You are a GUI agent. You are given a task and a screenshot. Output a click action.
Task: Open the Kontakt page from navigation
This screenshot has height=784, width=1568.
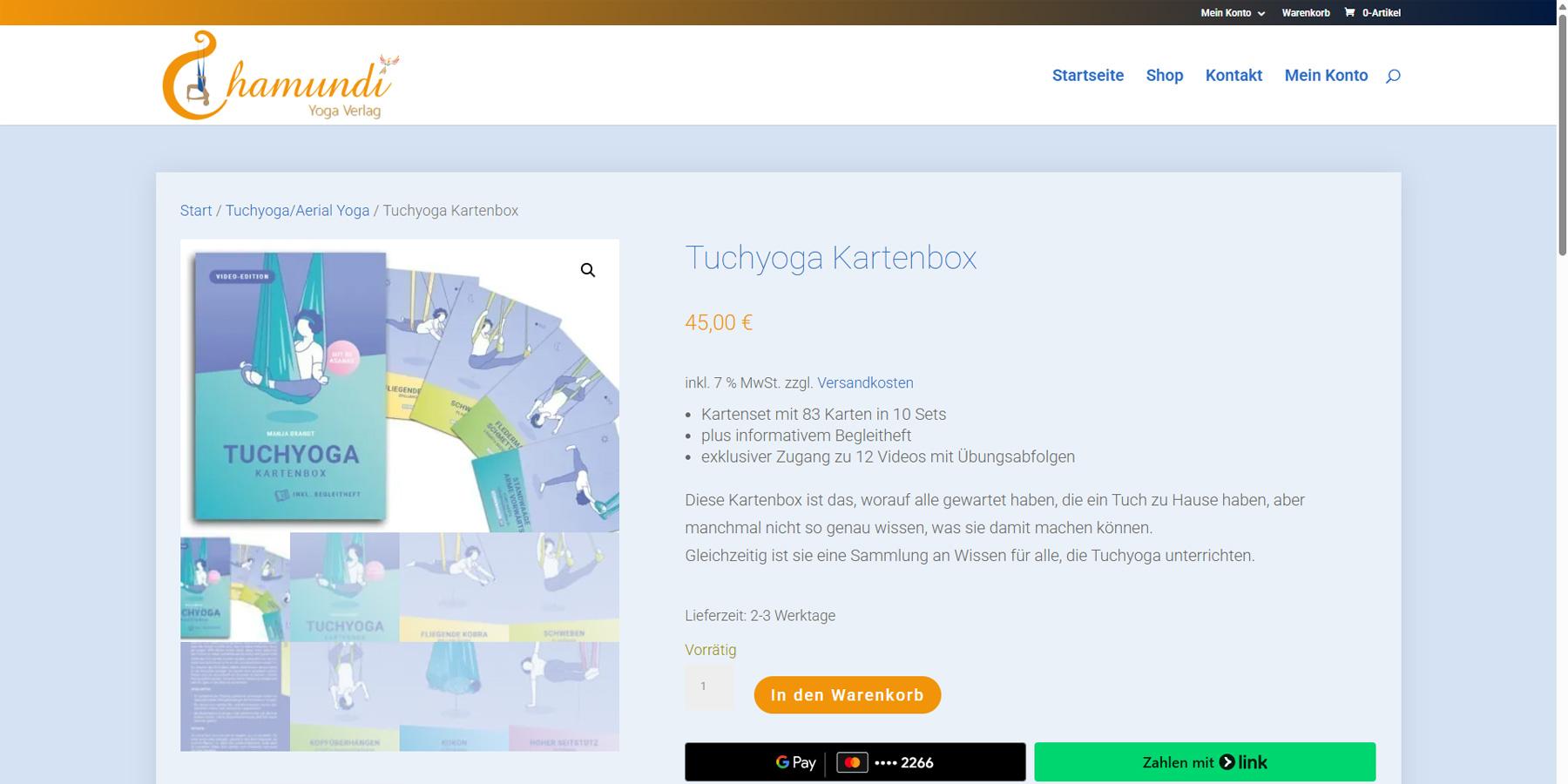[1233, 76]
